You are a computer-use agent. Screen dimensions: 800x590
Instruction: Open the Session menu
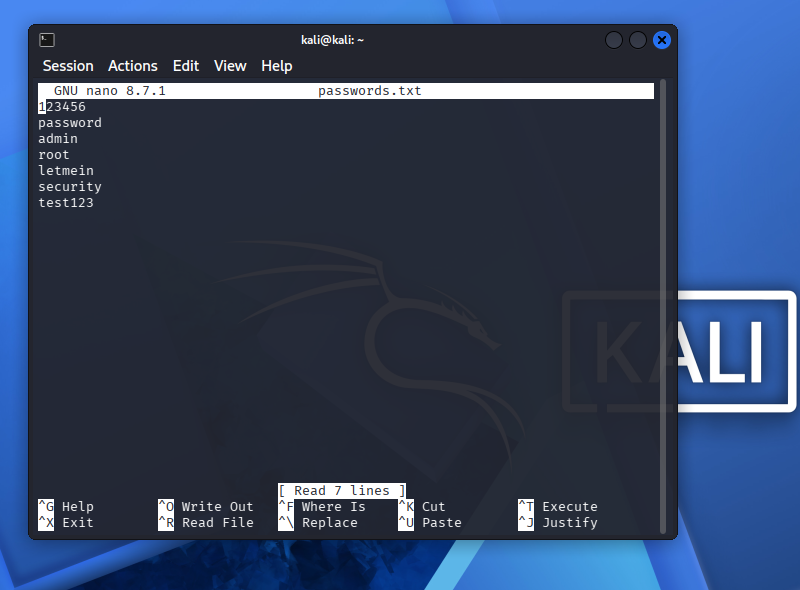tap(68, 66)
